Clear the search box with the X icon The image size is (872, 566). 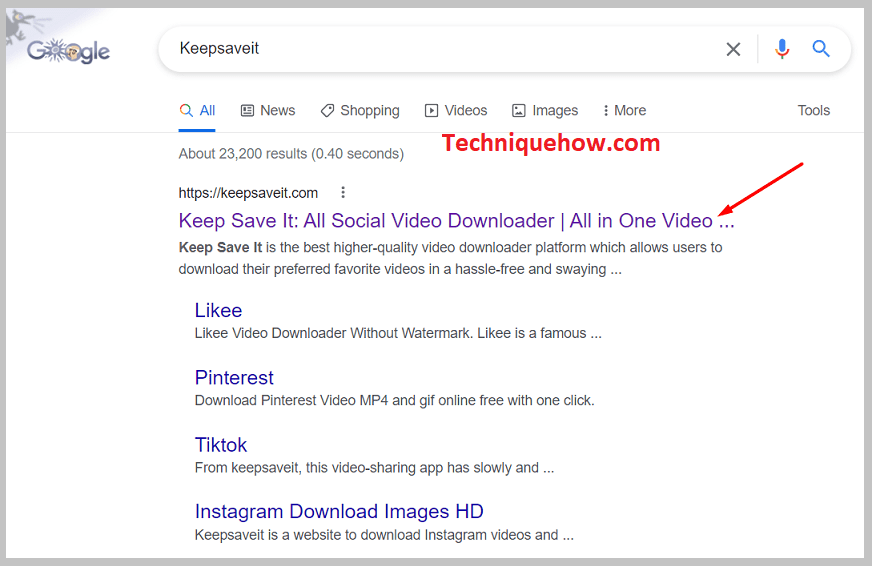733,49
